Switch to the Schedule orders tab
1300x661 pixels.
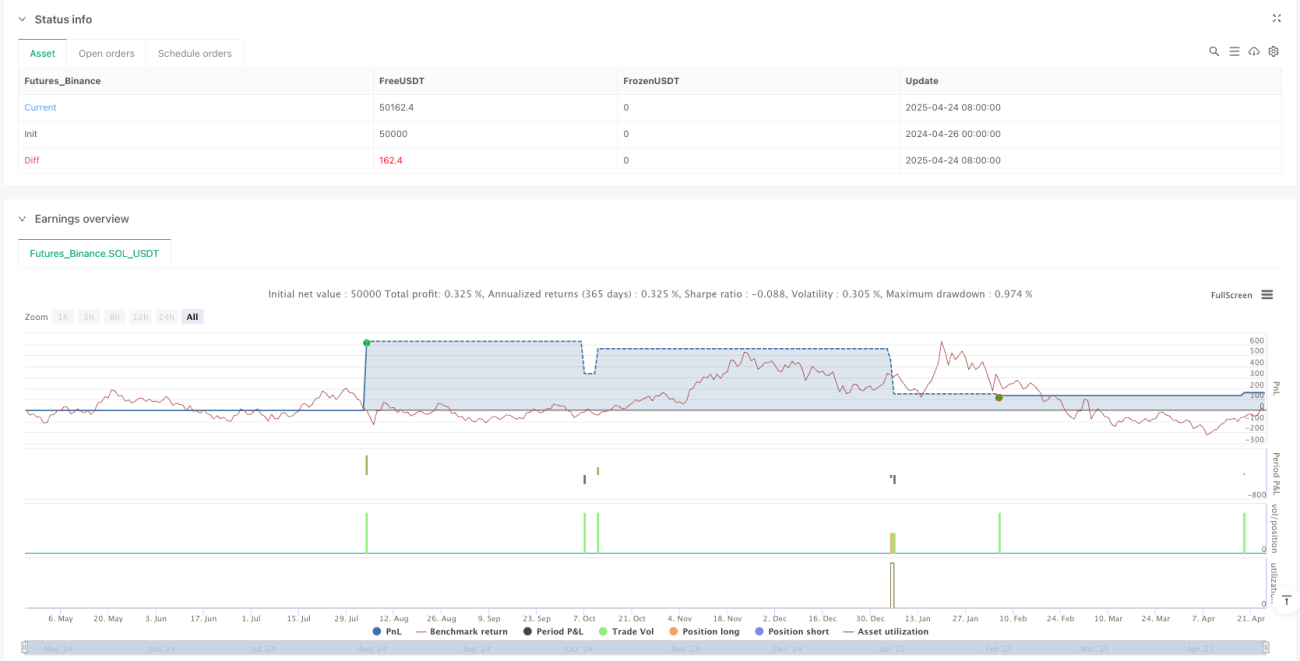click(194, 53)
